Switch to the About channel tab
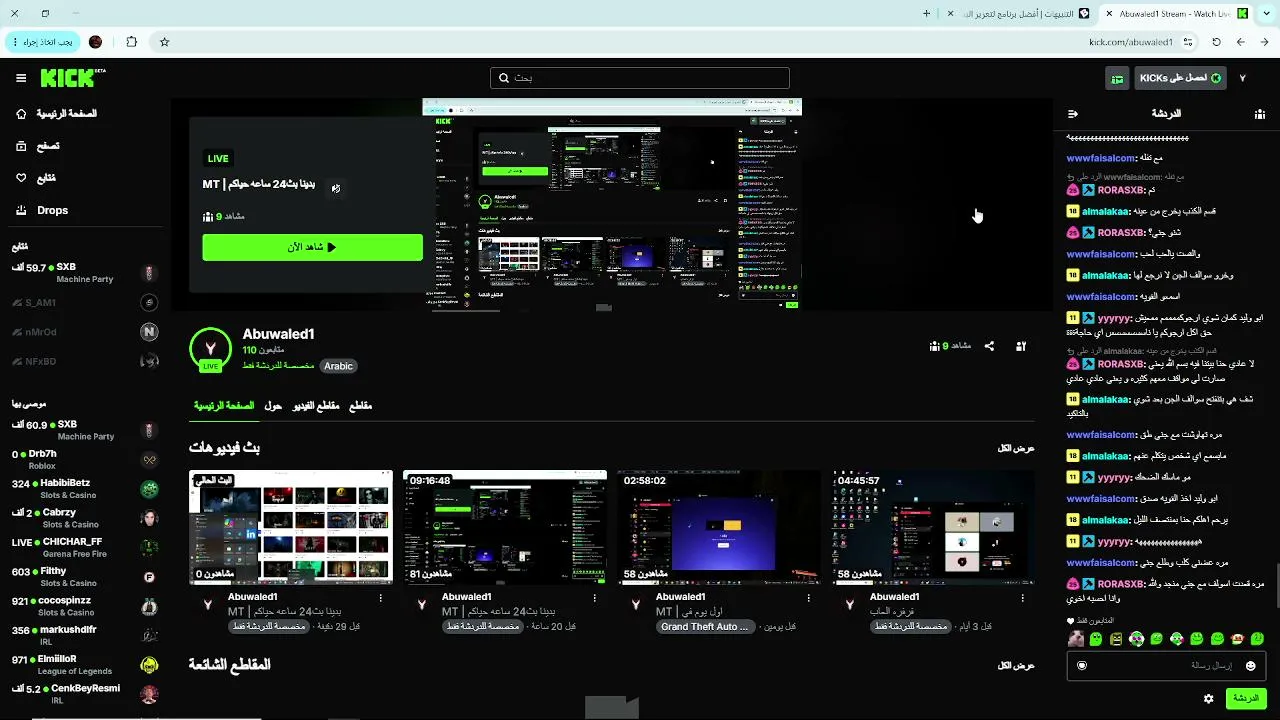The image size is (1280, 720). (273, 406)
